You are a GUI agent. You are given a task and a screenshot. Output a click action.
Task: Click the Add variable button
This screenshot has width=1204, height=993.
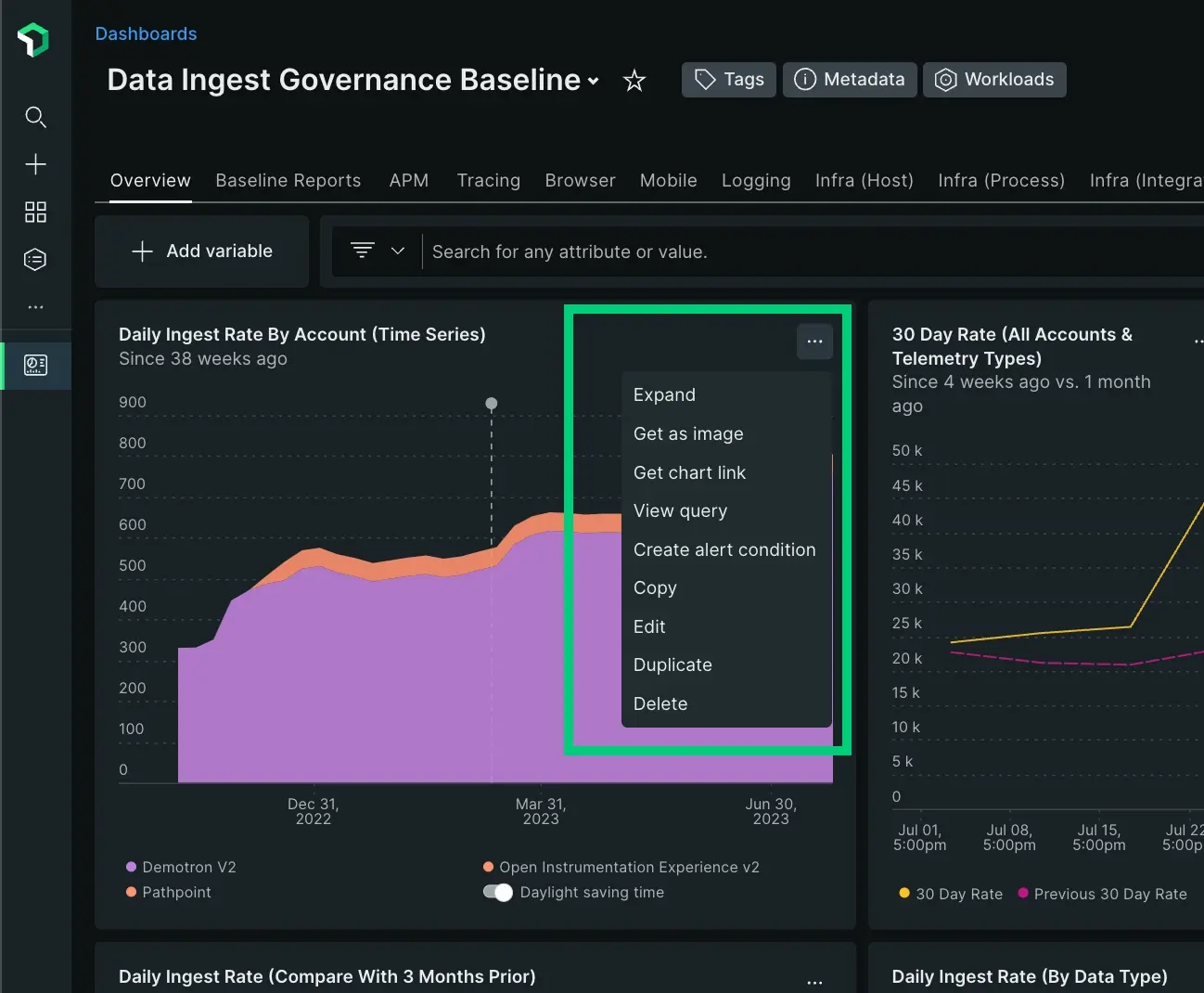pos(202,251)
